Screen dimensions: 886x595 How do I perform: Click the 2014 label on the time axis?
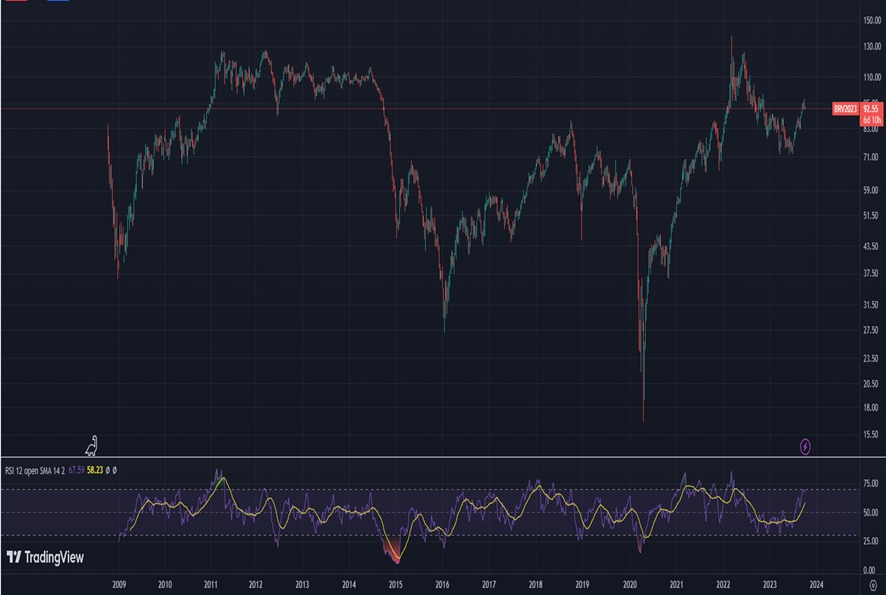click(x=349, y=585)
